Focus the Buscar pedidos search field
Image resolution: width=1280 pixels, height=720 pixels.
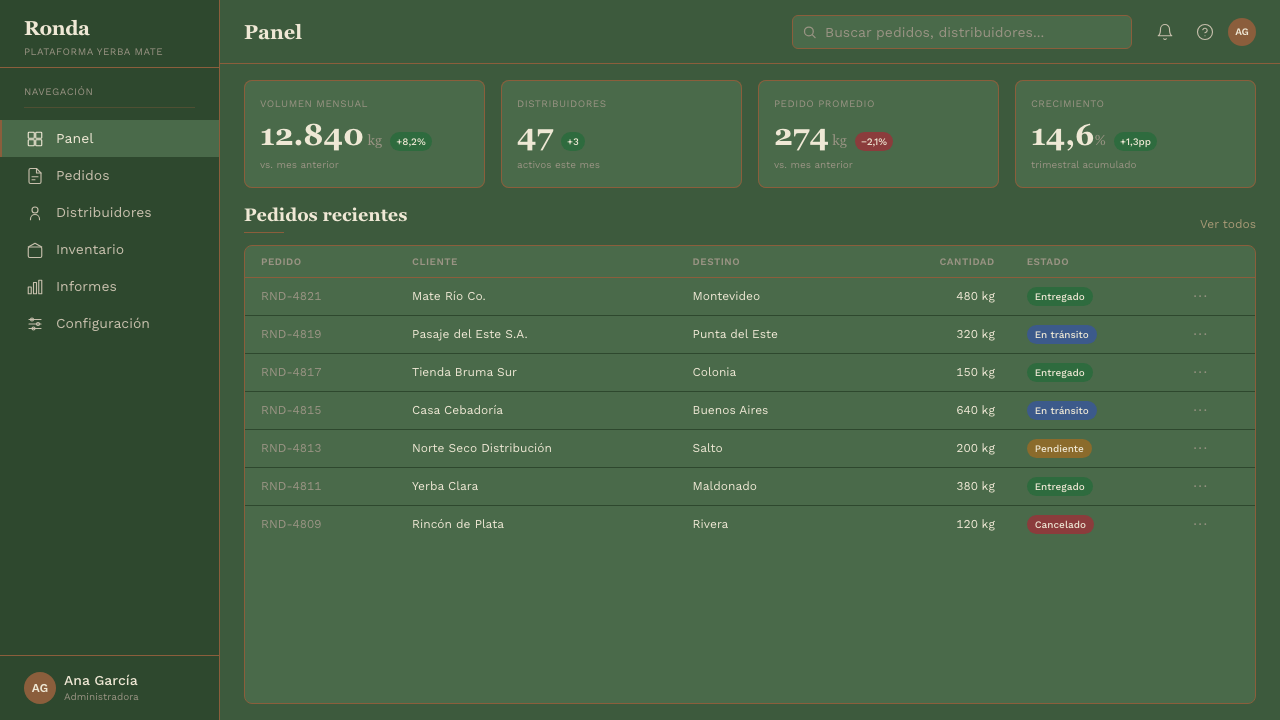pyautogui.click(x=962, y=32)
